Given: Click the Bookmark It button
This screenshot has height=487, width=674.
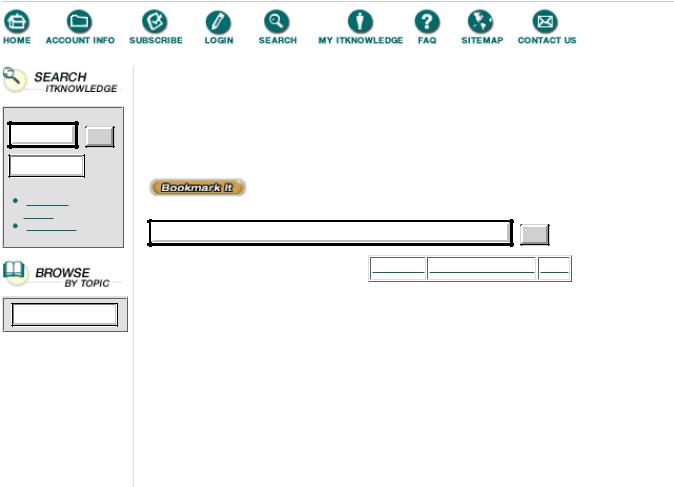Looking at the screenshot, I should click(x=197, y=187).
